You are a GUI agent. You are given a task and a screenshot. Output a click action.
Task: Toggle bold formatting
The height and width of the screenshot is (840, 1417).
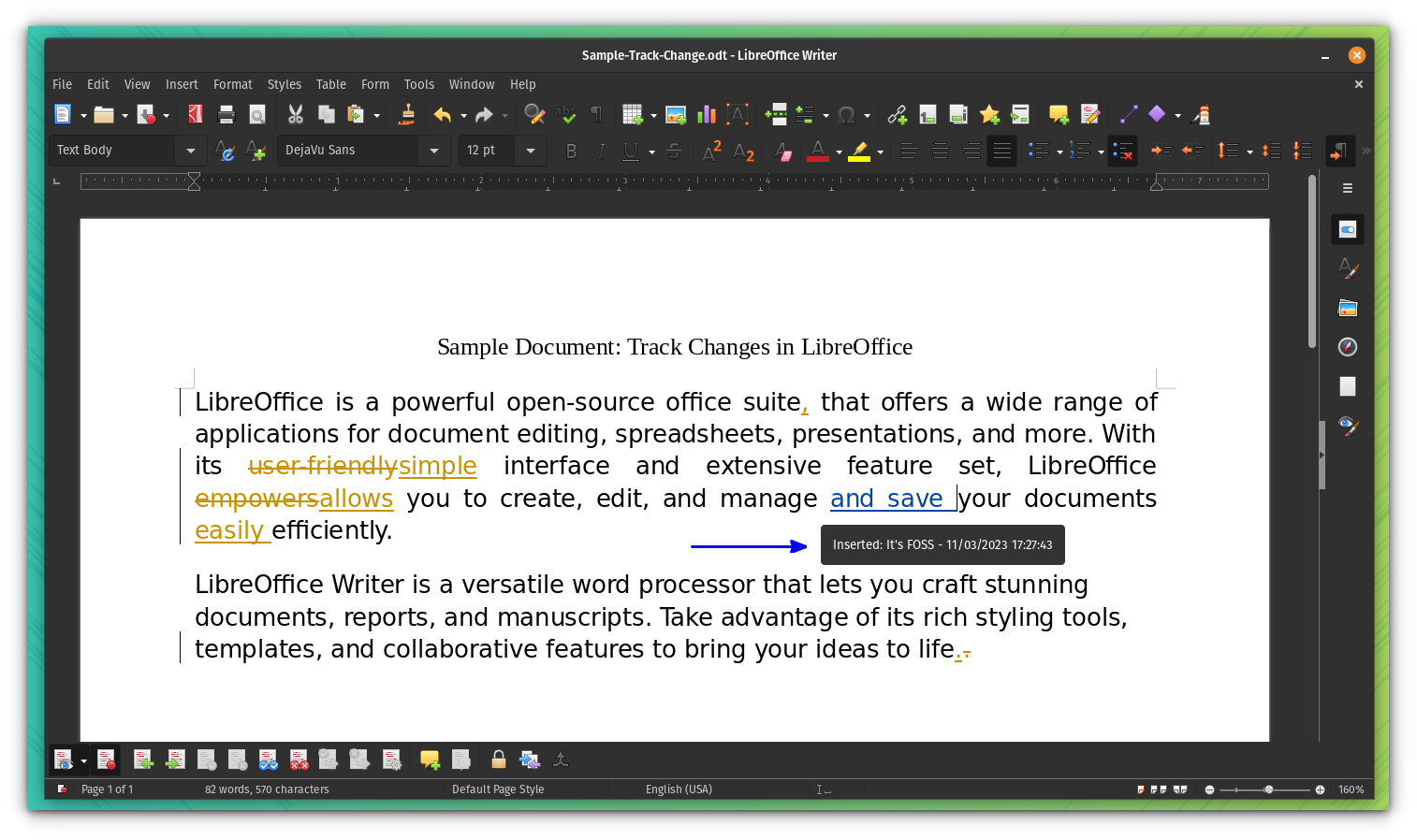click(571, 150)
